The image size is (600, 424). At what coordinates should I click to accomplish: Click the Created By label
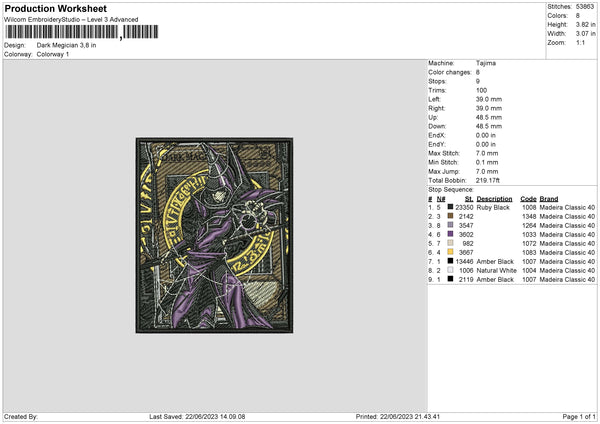coord(21,417)
